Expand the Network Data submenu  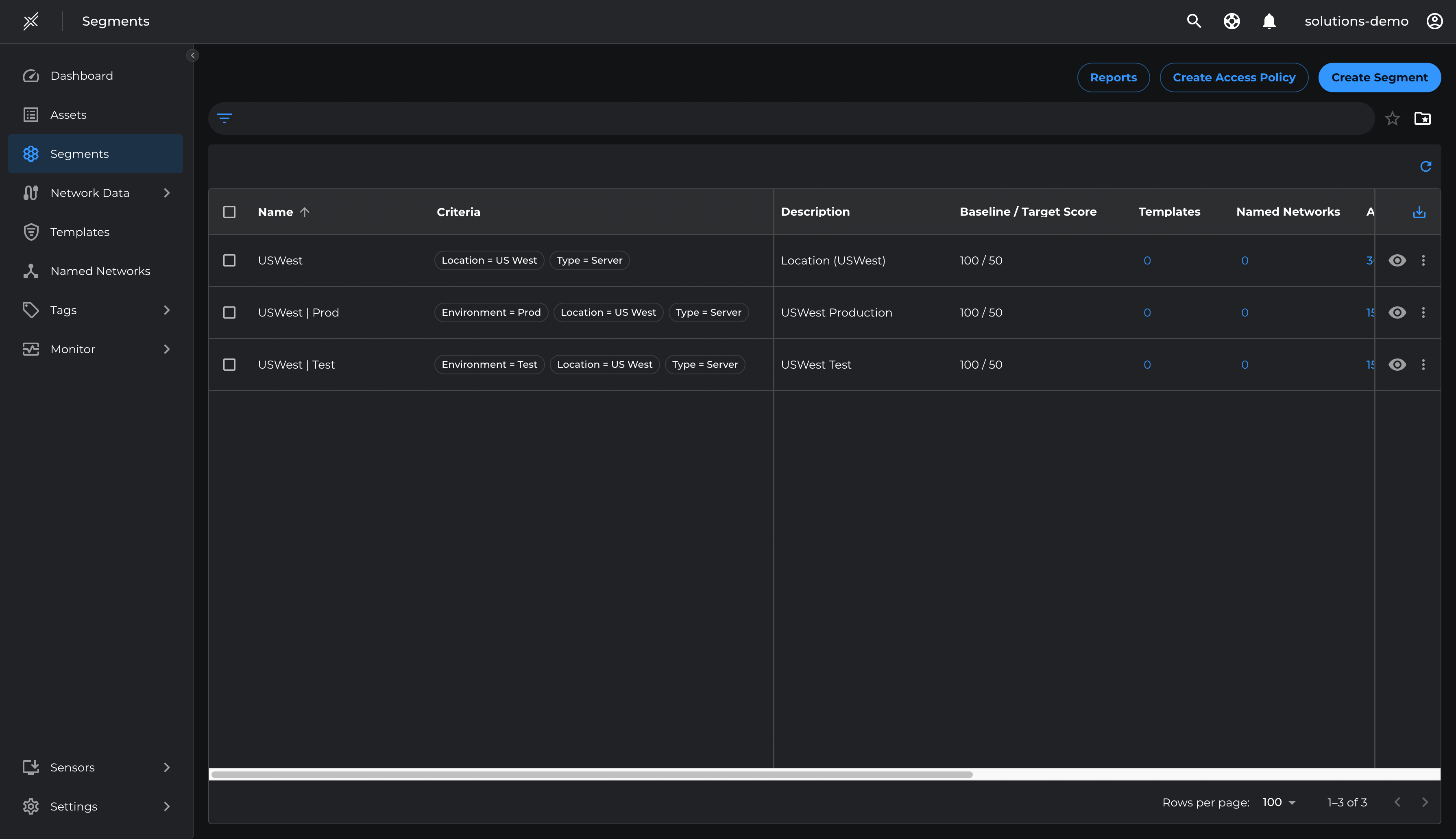166,193
